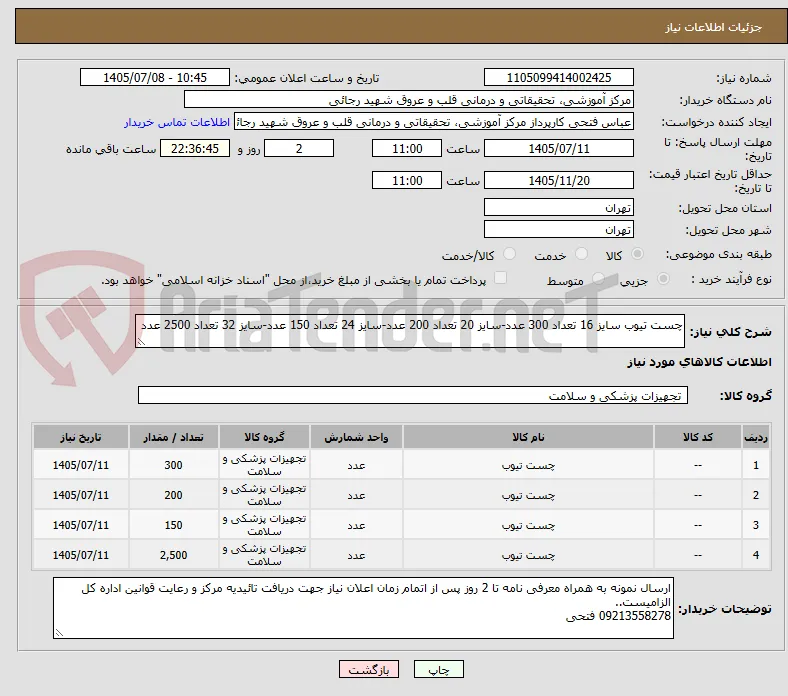Viewport: 788px width, 696px height.
Task: Open the اطلاعات تماس خریدار link
Action: tap(177, 122)
